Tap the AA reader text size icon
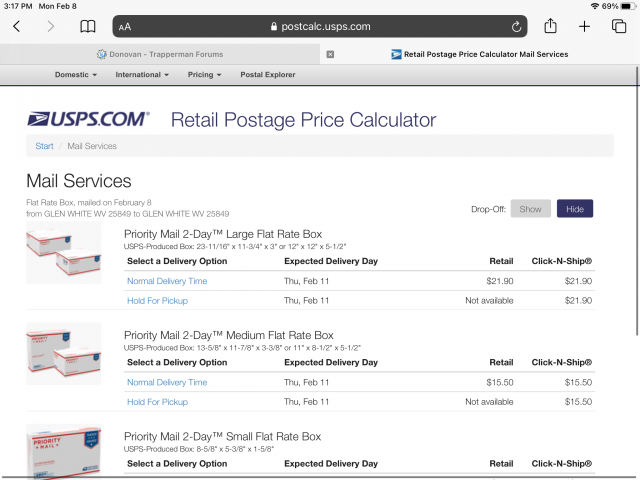This screenshot has height=480, width=640. point(124,27)
